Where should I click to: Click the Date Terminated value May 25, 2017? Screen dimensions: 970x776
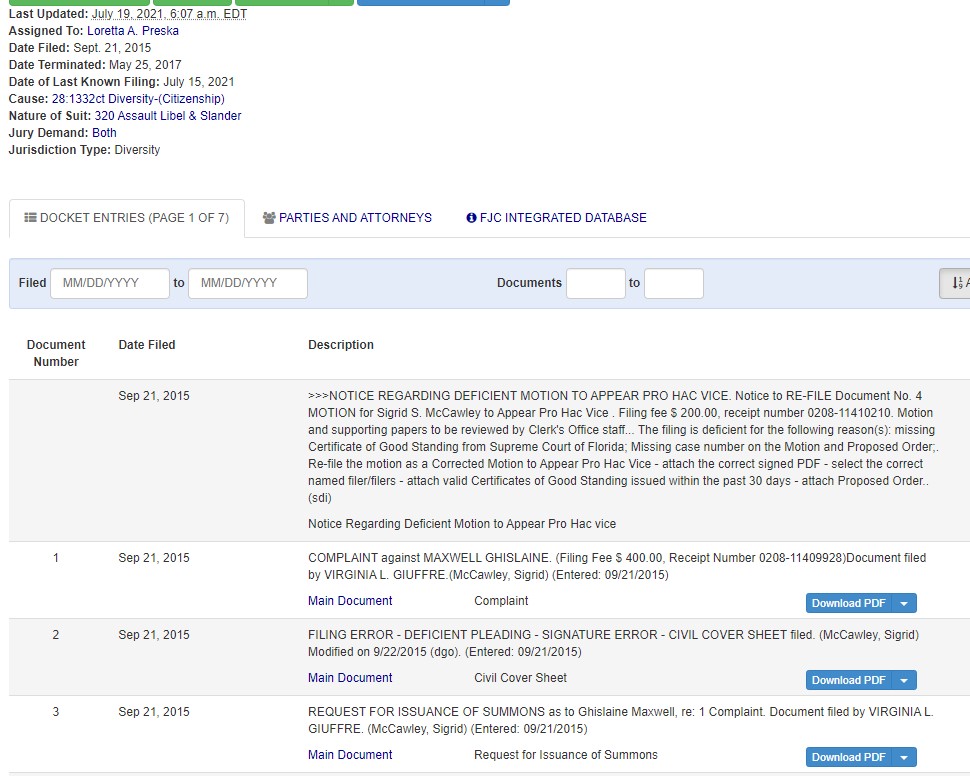(x=145, y=65)
